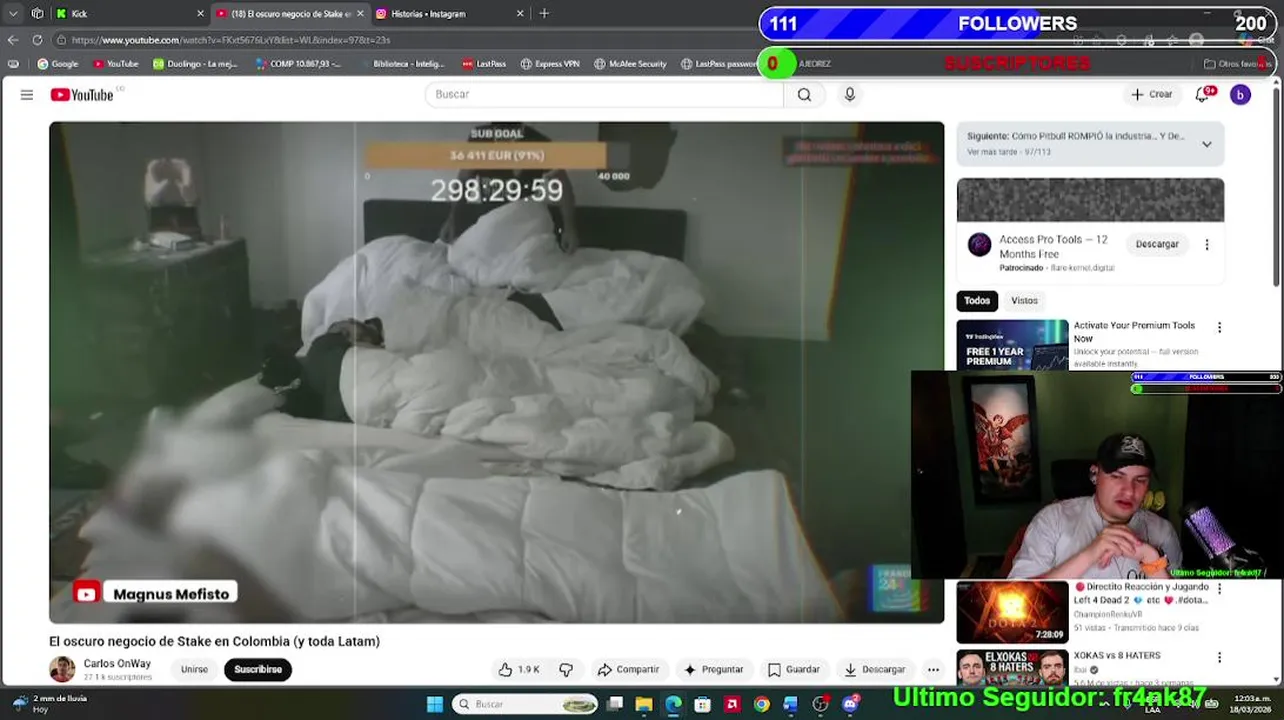Open File Explorer from taskbar

pos(644,704)
